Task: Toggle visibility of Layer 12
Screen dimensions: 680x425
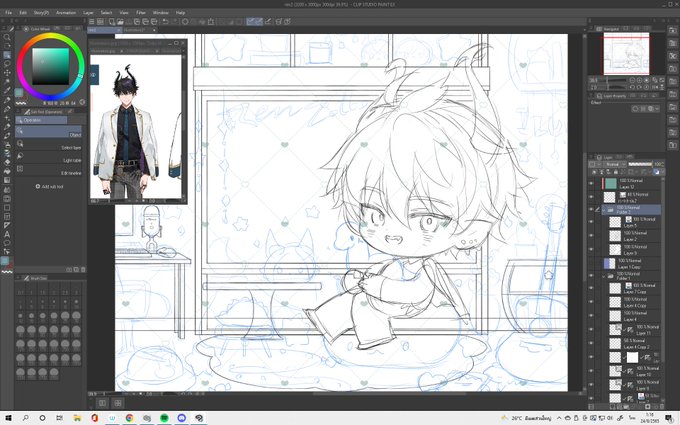Action: (591, 184)
